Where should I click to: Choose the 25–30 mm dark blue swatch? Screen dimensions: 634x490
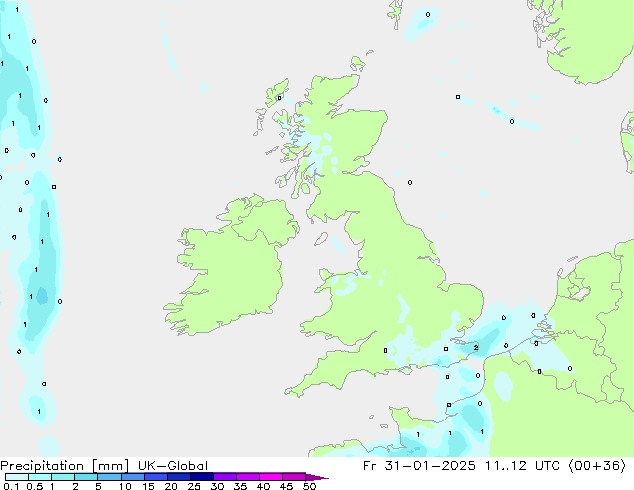coord(201,477)
